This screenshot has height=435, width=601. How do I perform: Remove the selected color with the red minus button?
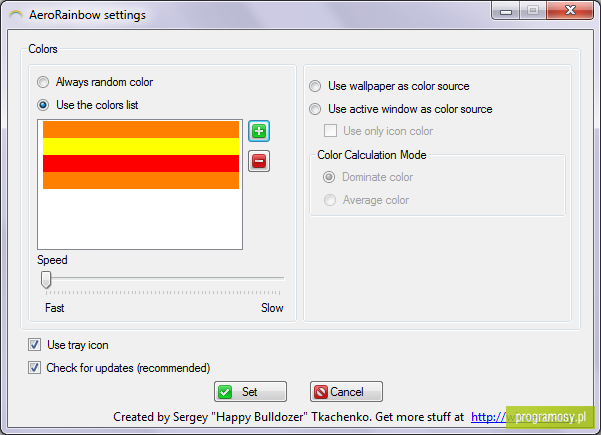pyautogui.click(x=259, y=161)
